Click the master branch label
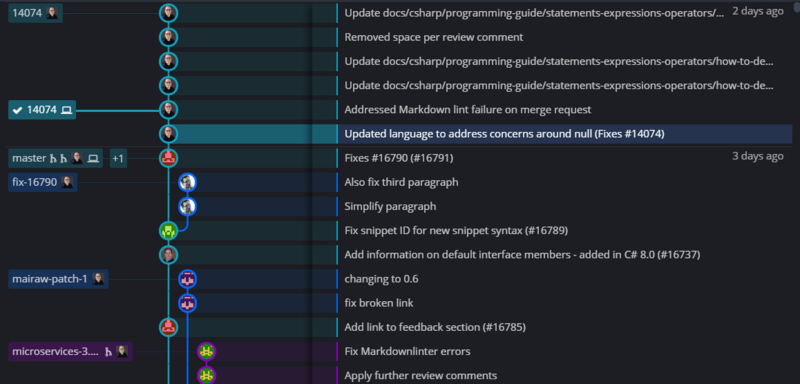The image size is (800, 384). (x=56, y=158)
